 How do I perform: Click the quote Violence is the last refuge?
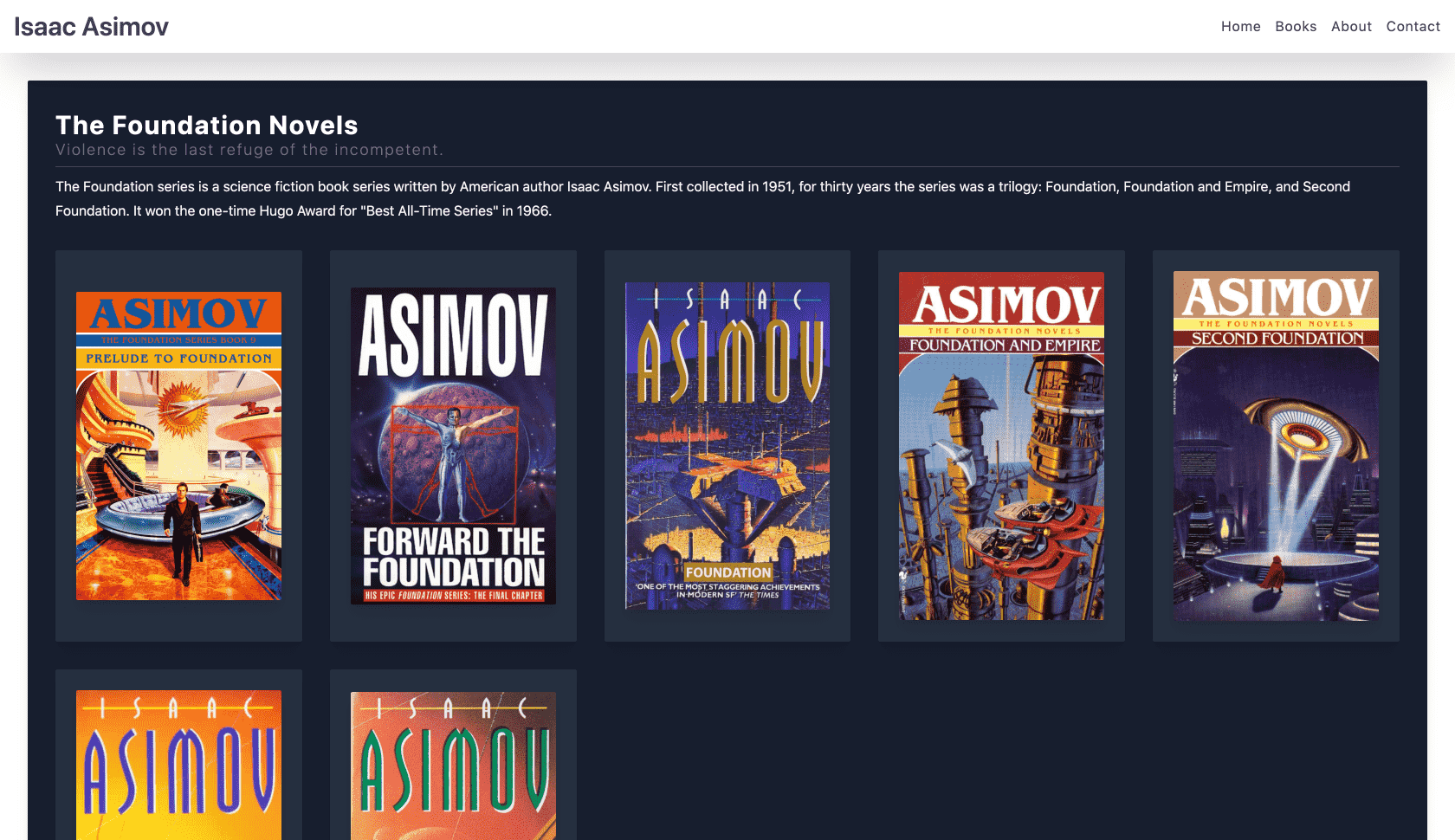pyautogui.click(x=249, y=150)
